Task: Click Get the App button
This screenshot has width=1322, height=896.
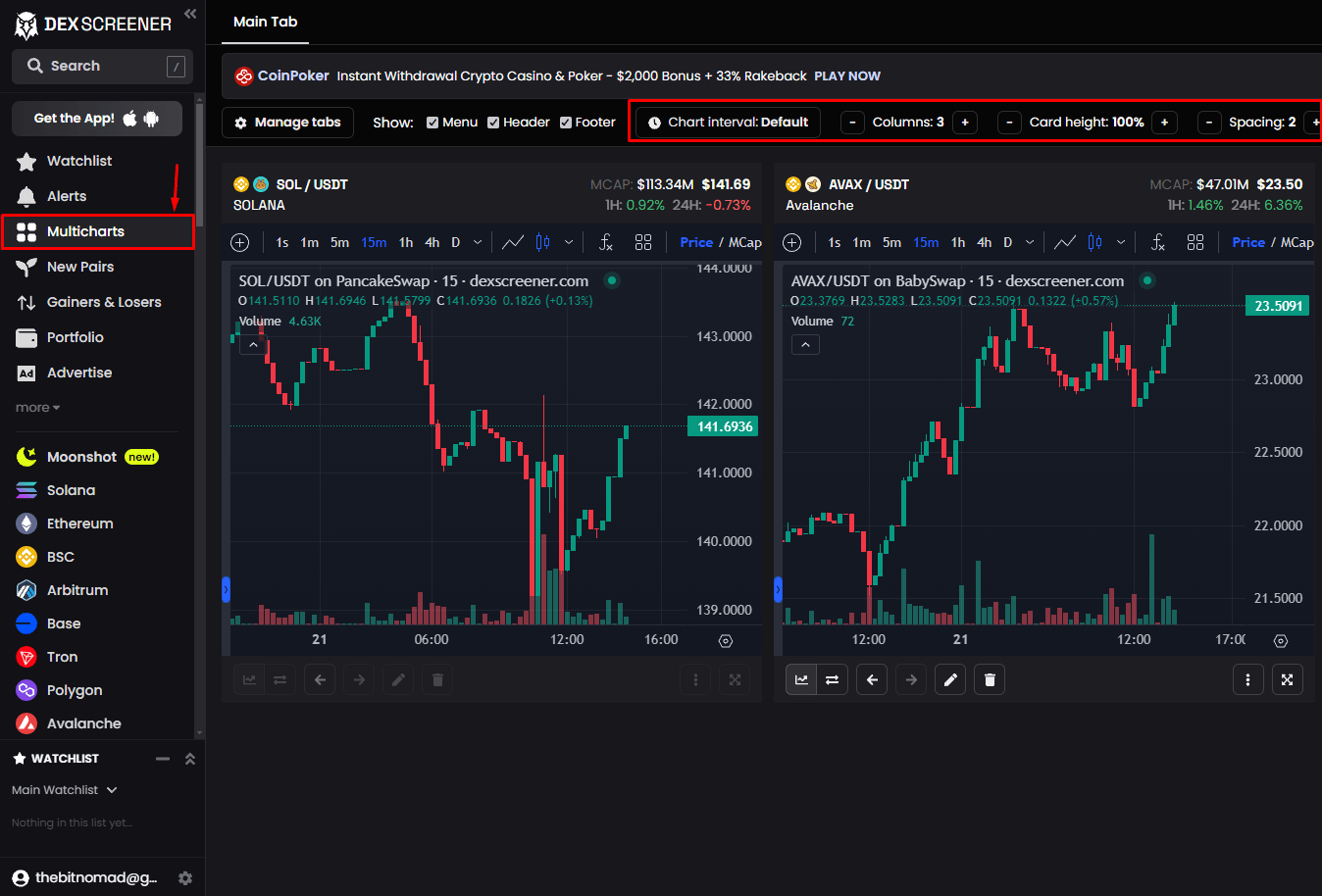Action: (97, 119)
